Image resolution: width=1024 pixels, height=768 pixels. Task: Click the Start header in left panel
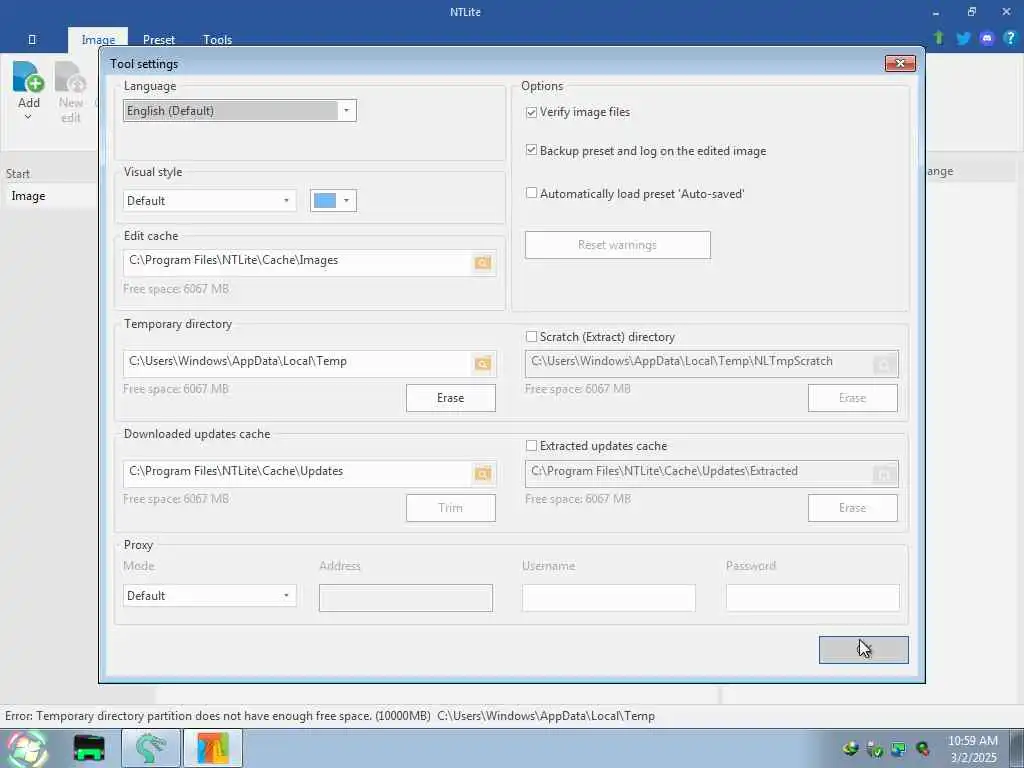click(18, 174)
